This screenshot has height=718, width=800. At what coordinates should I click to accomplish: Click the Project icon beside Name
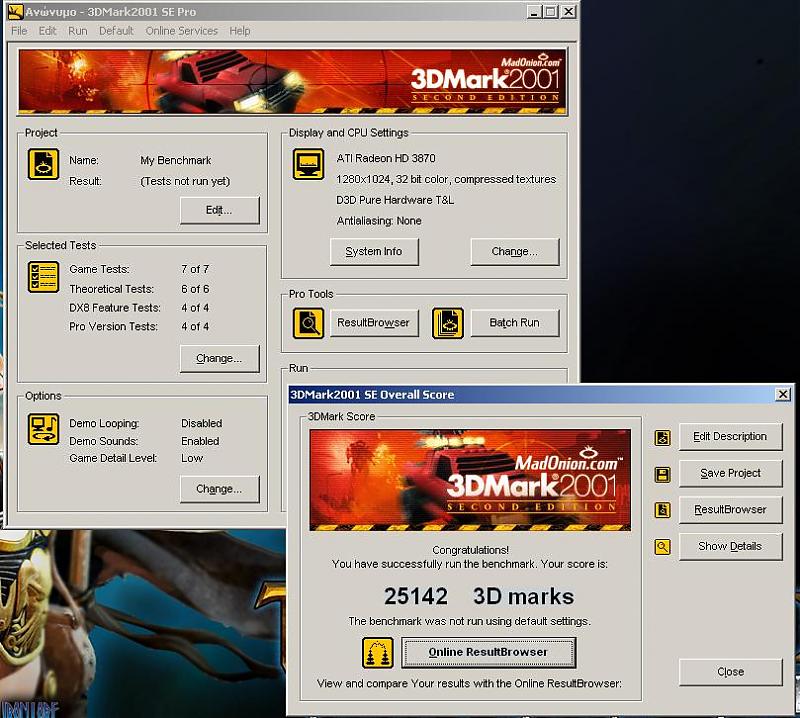click(43, 164)
